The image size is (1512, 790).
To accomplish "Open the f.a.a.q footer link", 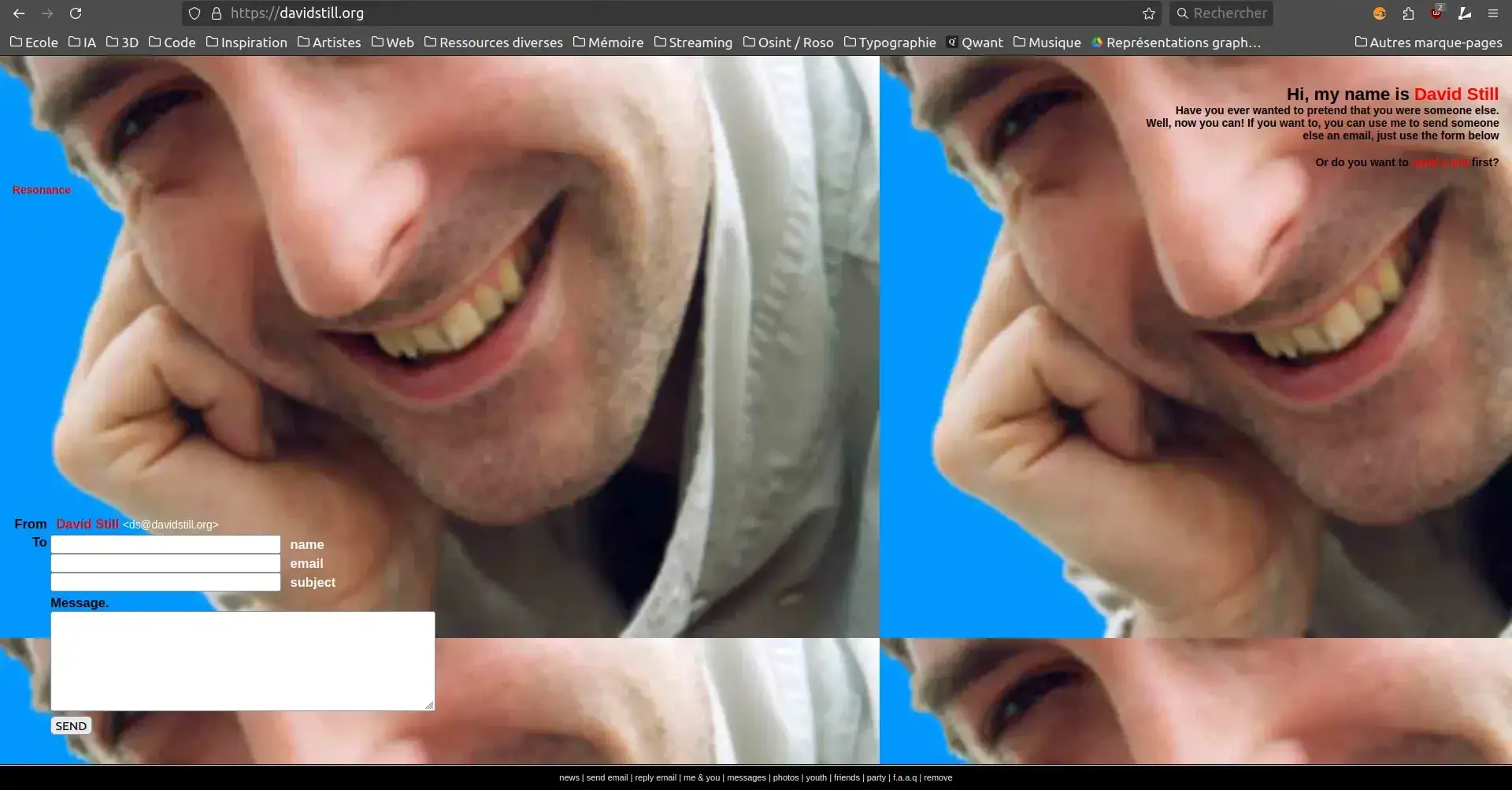I will [904, 777].
